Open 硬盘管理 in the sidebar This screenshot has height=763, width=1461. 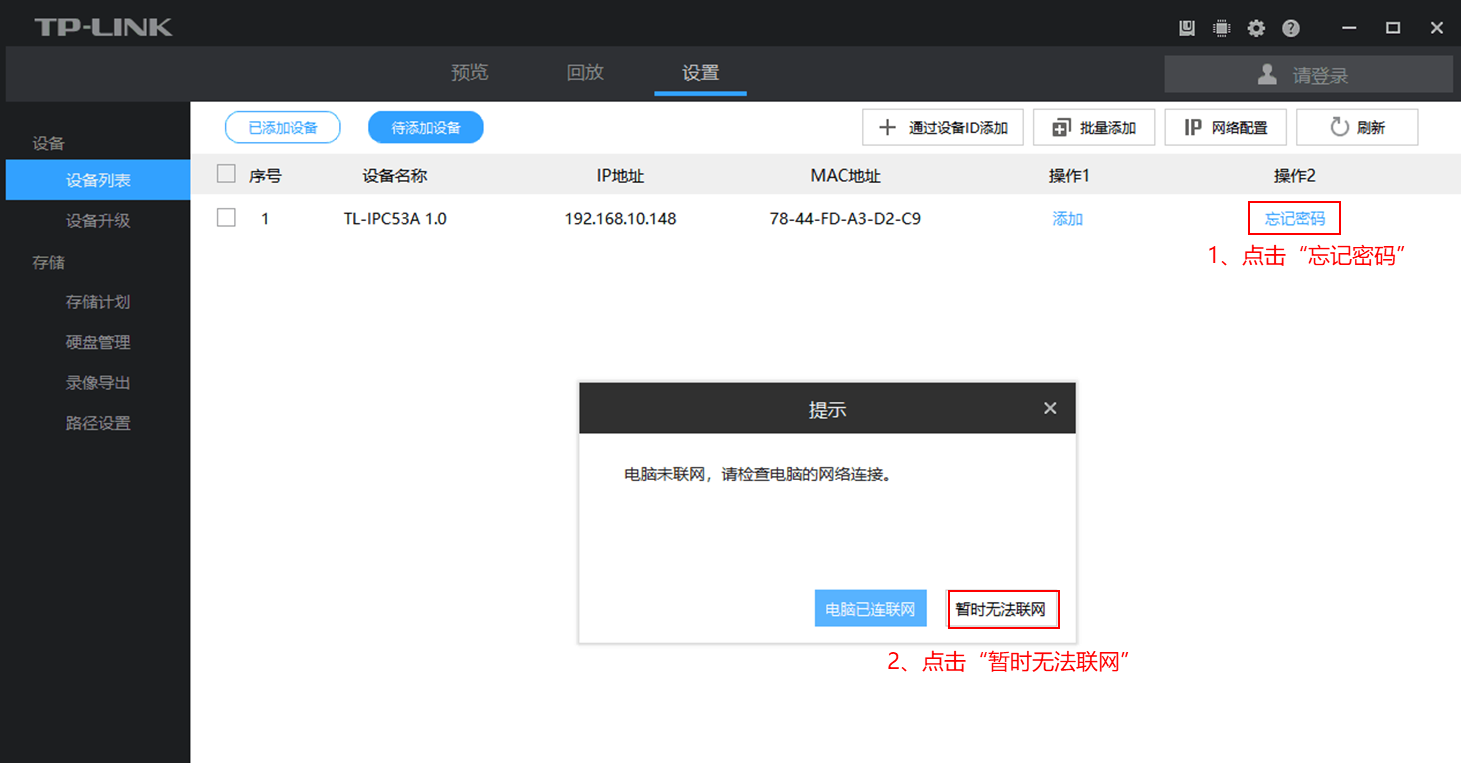98,342
